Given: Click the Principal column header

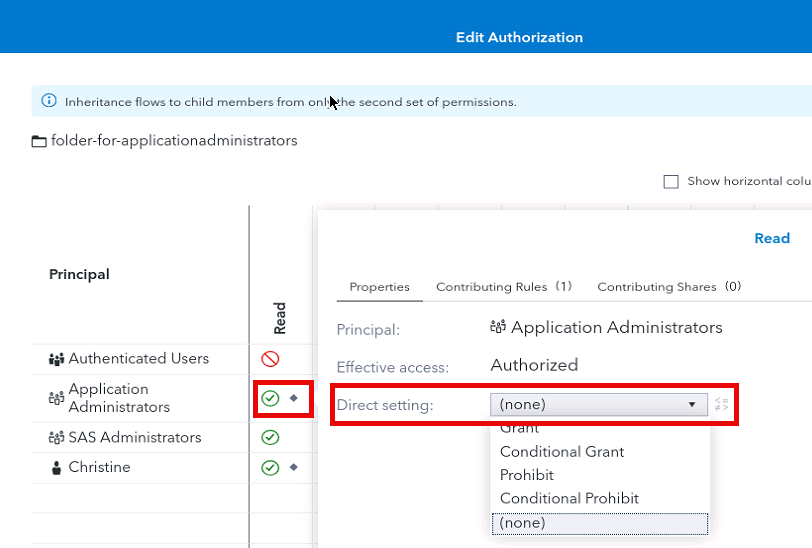Looking at the screenshot, I should [79, 274].
